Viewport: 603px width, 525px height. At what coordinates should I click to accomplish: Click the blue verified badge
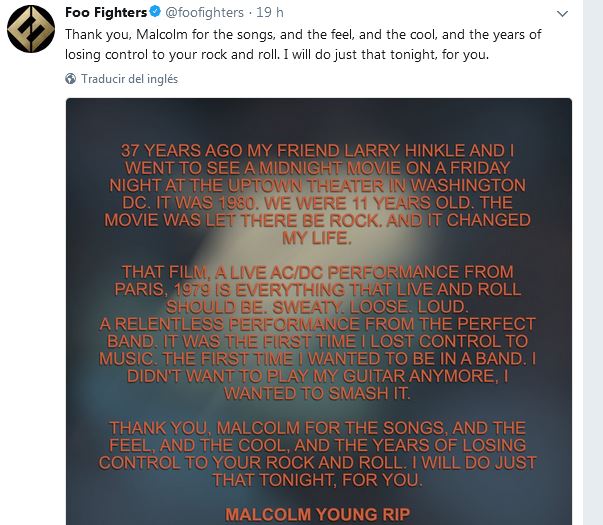156,13
